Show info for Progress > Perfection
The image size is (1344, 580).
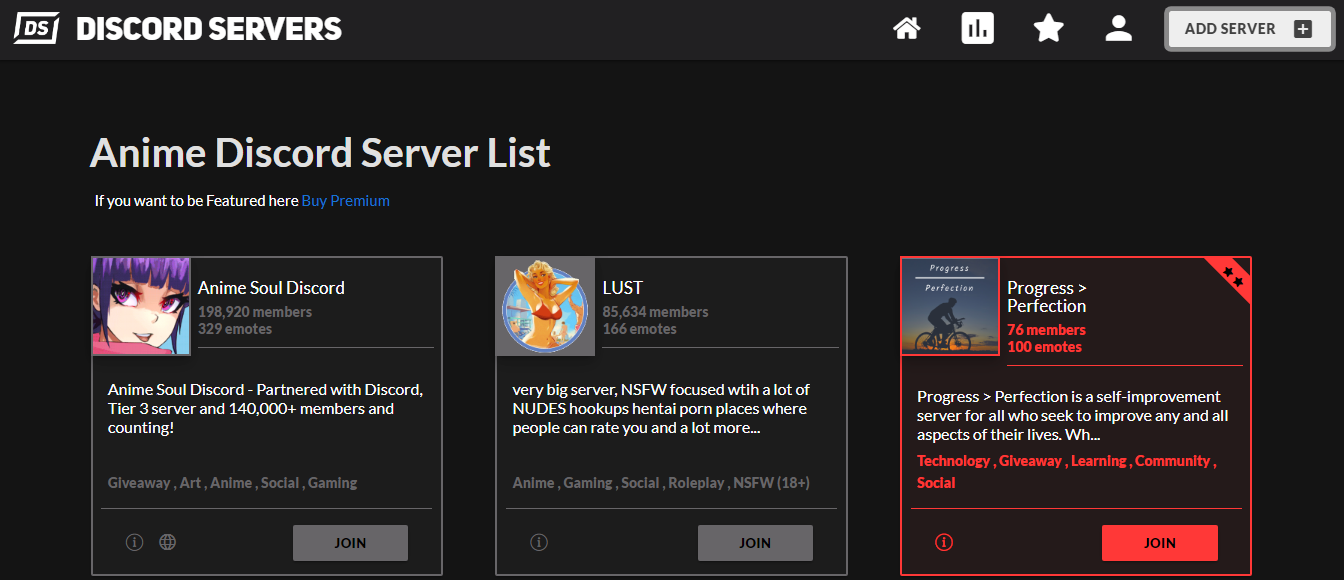[944, 542]
